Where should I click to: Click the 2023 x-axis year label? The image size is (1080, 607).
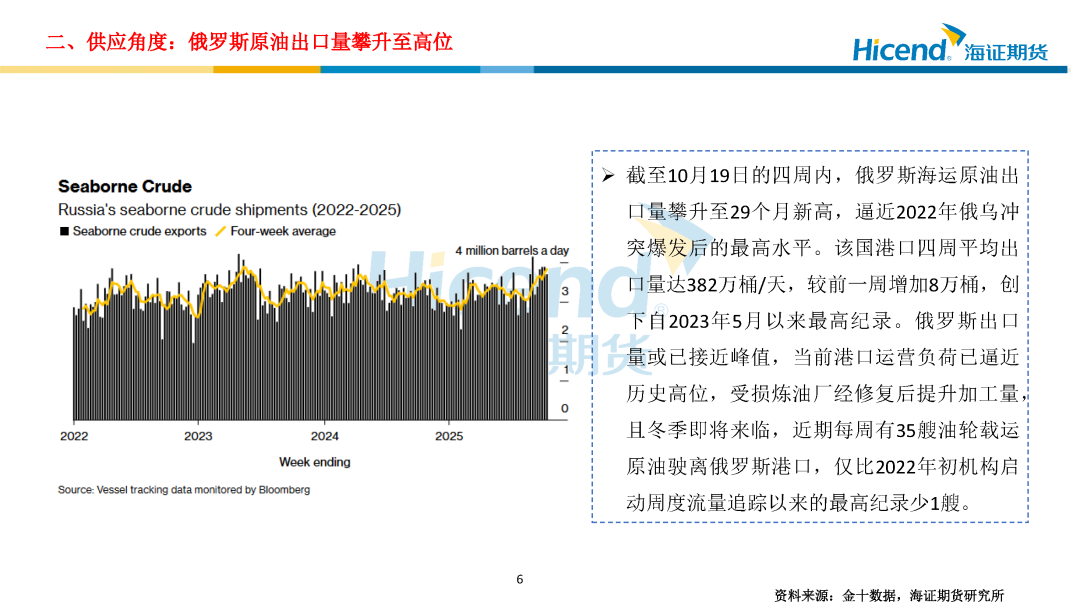tap(198, 436)
